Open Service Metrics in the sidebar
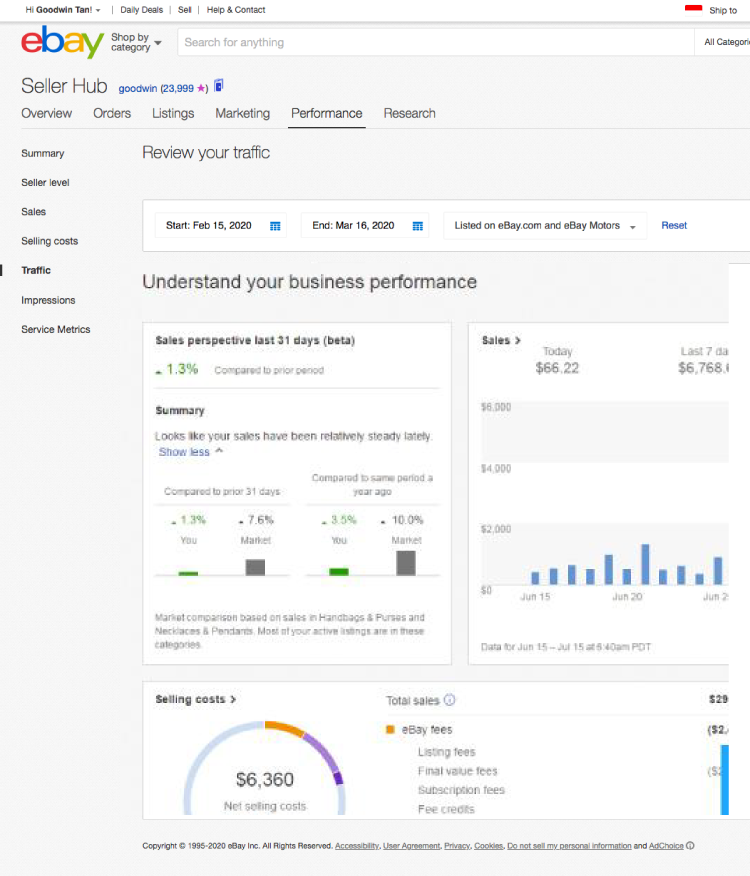The width and height of the screenshot is (750, 876). (55, 329)
